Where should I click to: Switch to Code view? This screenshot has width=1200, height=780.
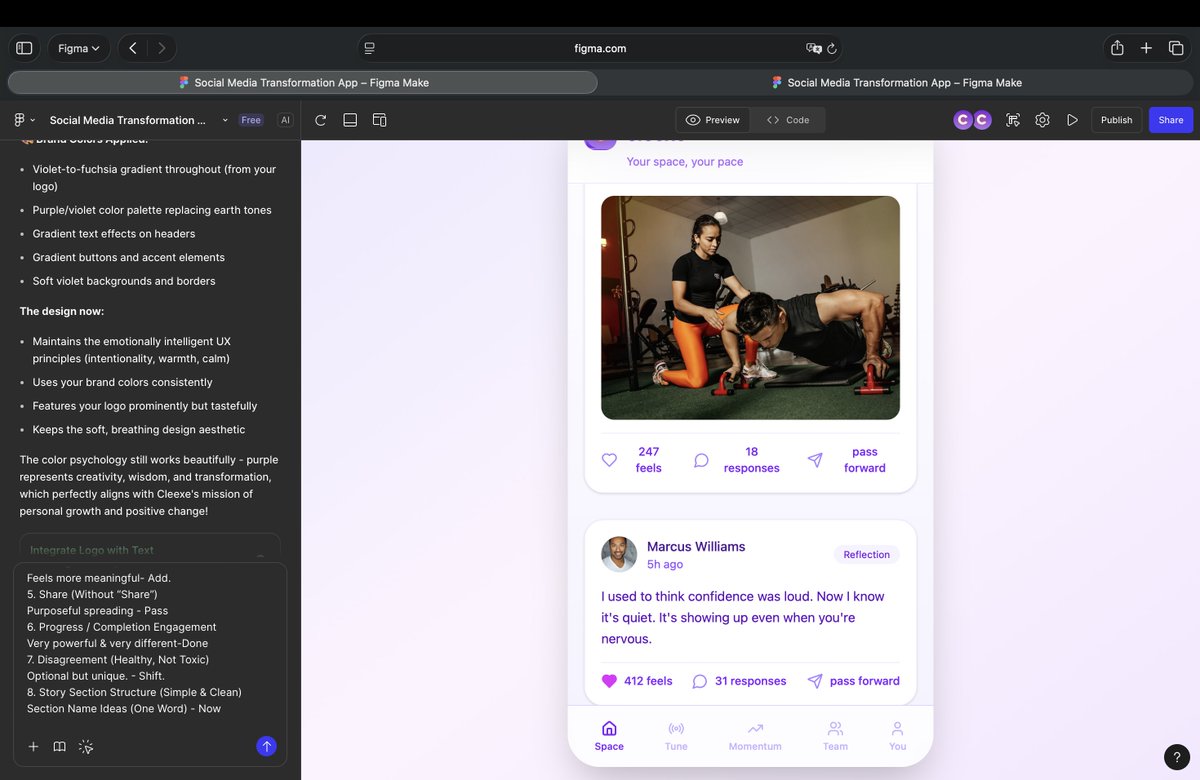tap(788, 120)
